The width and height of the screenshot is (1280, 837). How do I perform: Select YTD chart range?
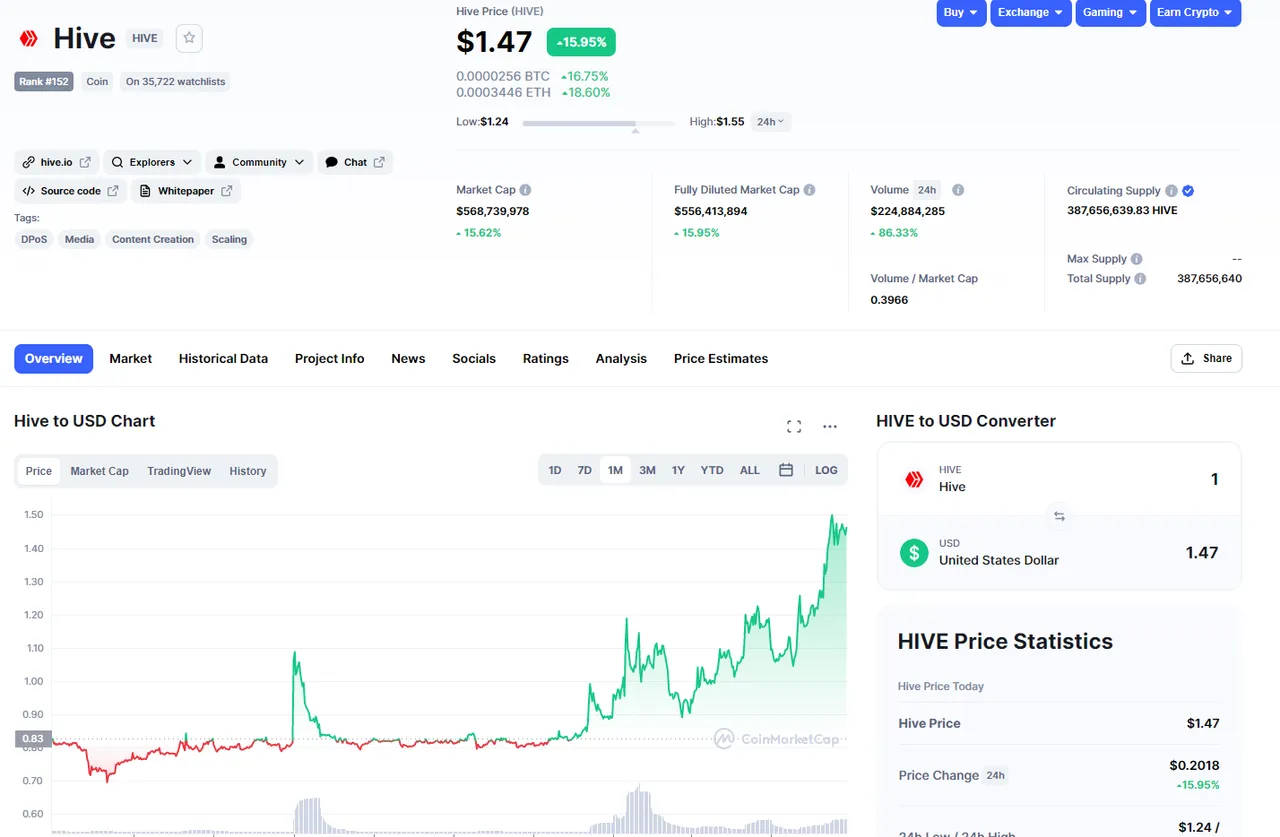[712, 470]
